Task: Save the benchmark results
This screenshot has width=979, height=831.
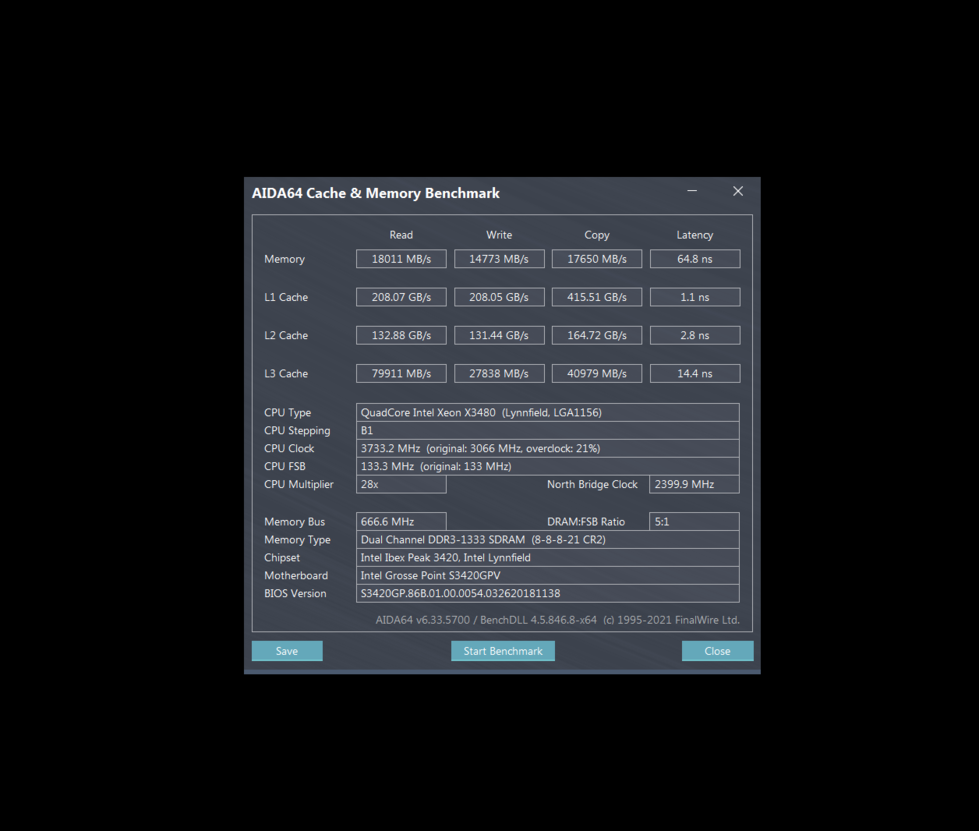Action: pyautogui.click(x=287, y=651)
